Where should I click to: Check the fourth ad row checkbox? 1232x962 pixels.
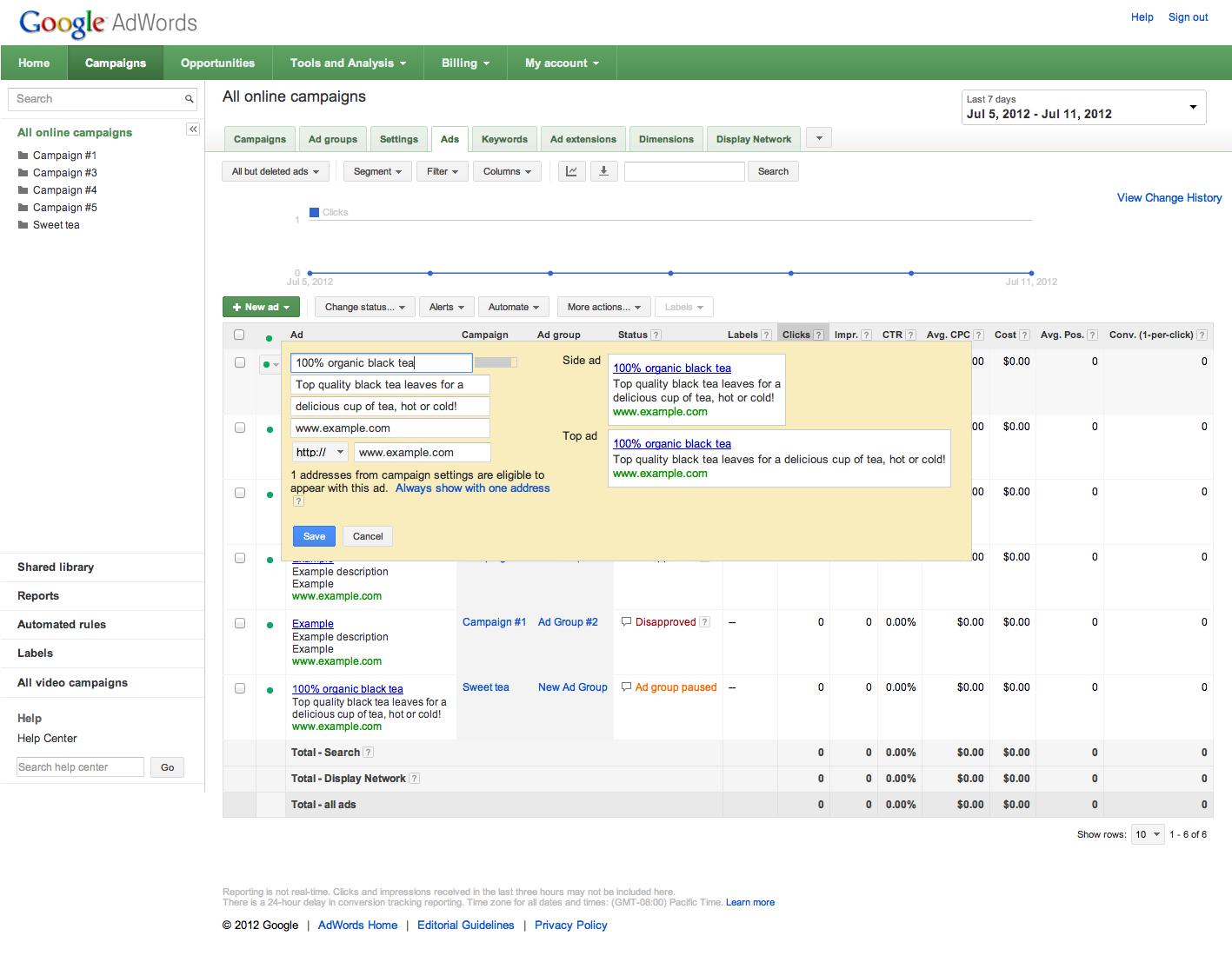(240, 558)
